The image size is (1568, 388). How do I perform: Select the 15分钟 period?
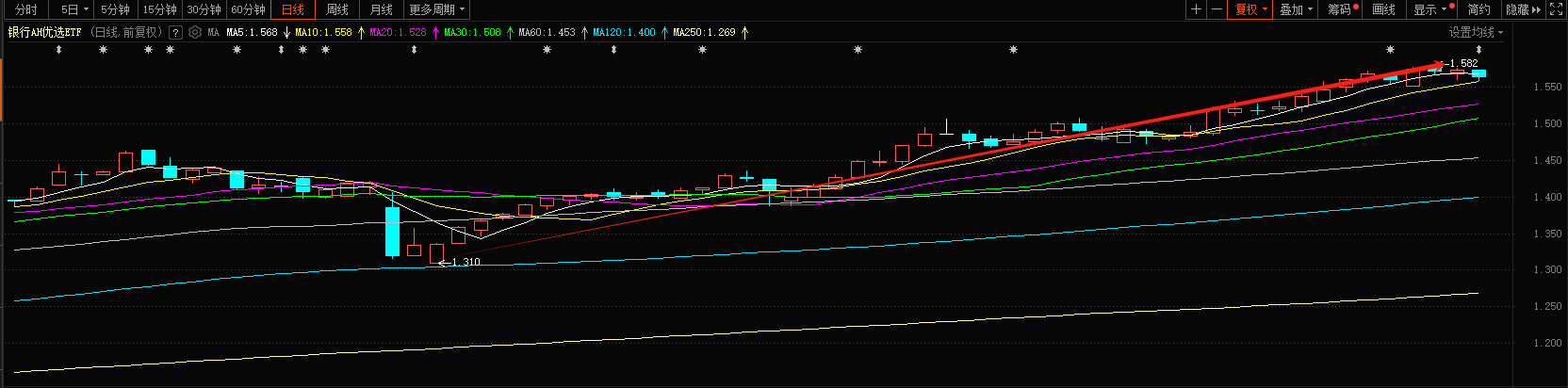click(x=159, y=9)
